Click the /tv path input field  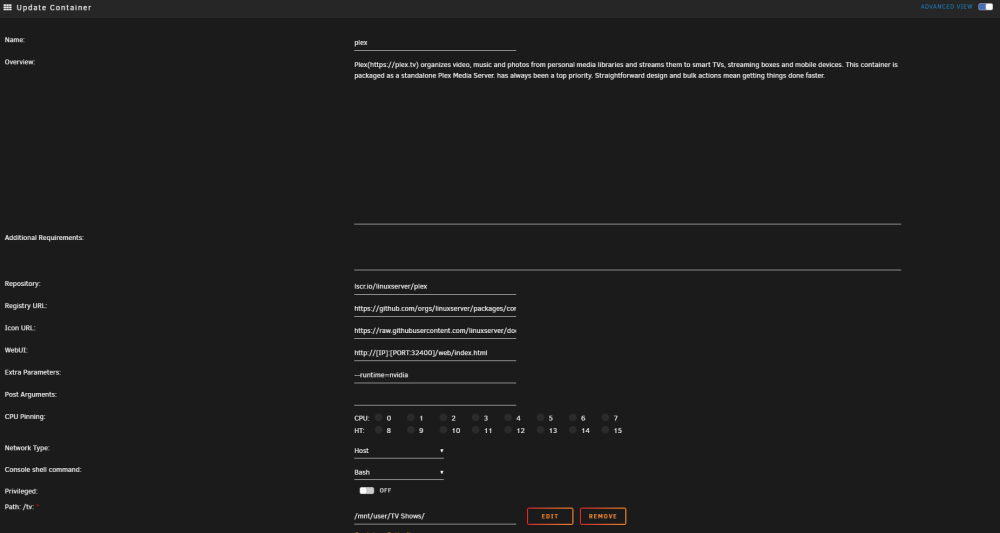point(435,516)
